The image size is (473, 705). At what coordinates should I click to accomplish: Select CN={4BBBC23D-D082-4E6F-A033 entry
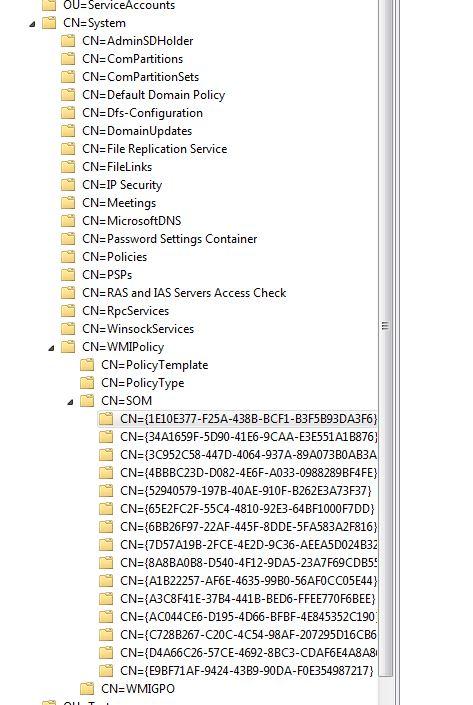(x=248, y=473)
